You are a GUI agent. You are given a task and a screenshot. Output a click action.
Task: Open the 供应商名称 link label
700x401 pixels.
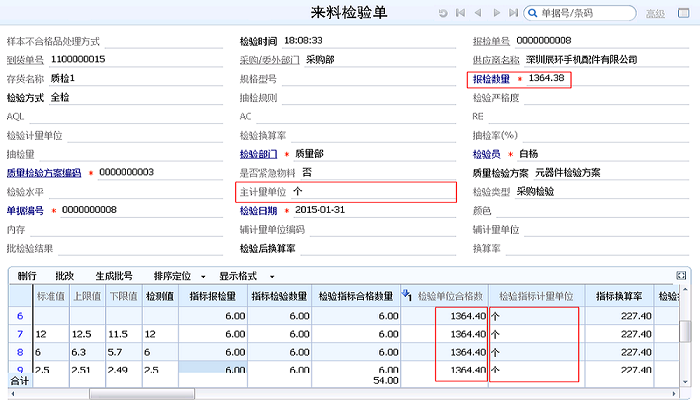click(x=496, y=60)
